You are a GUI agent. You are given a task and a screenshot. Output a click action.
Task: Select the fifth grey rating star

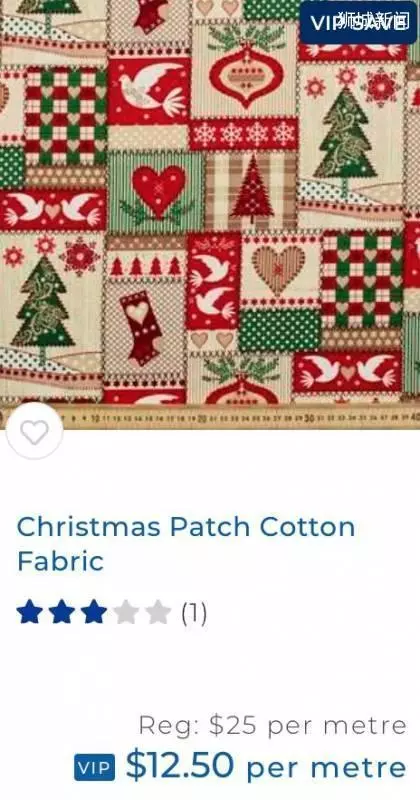158,612
